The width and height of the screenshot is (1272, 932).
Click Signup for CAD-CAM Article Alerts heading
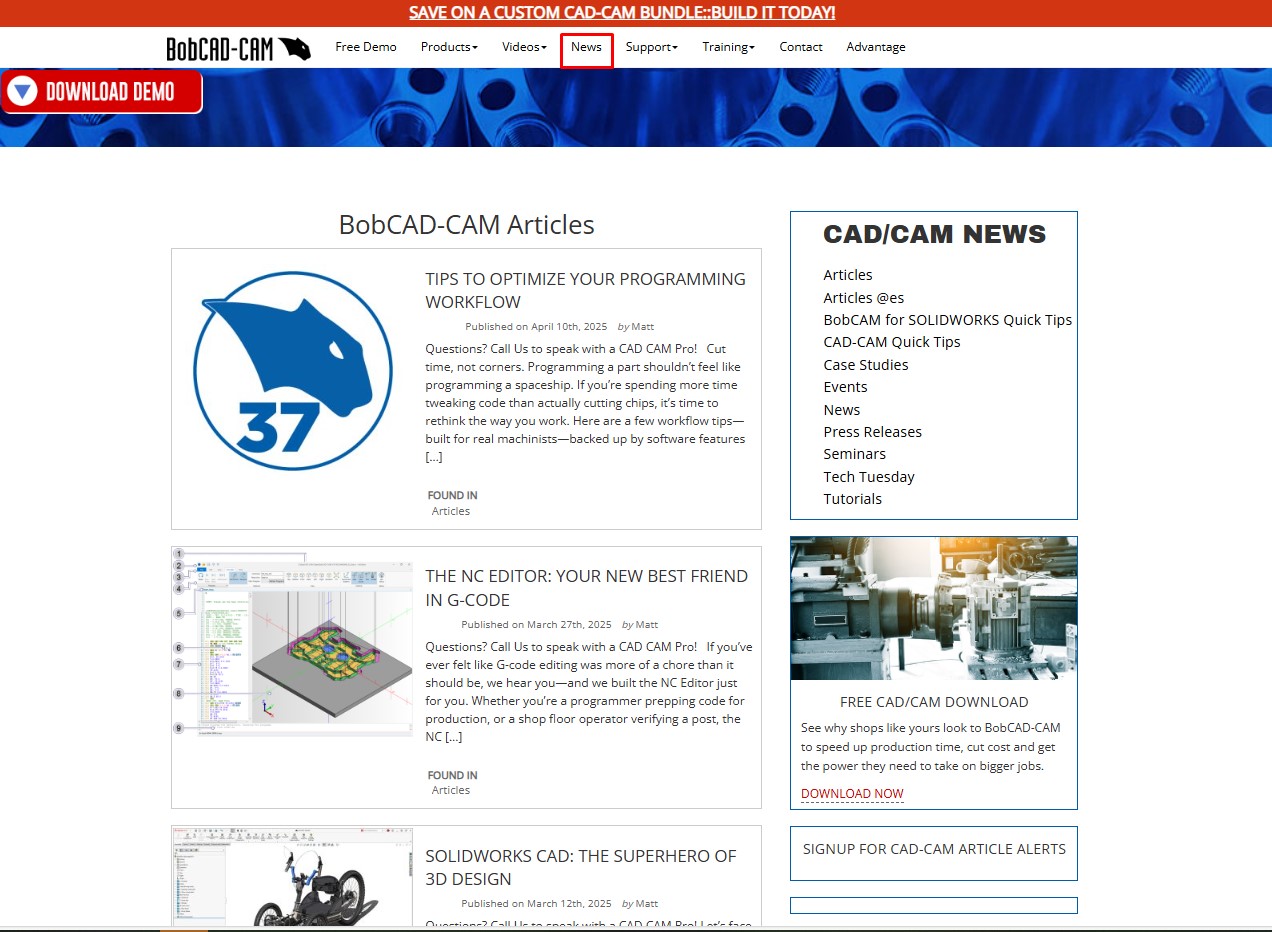point(934,849)
